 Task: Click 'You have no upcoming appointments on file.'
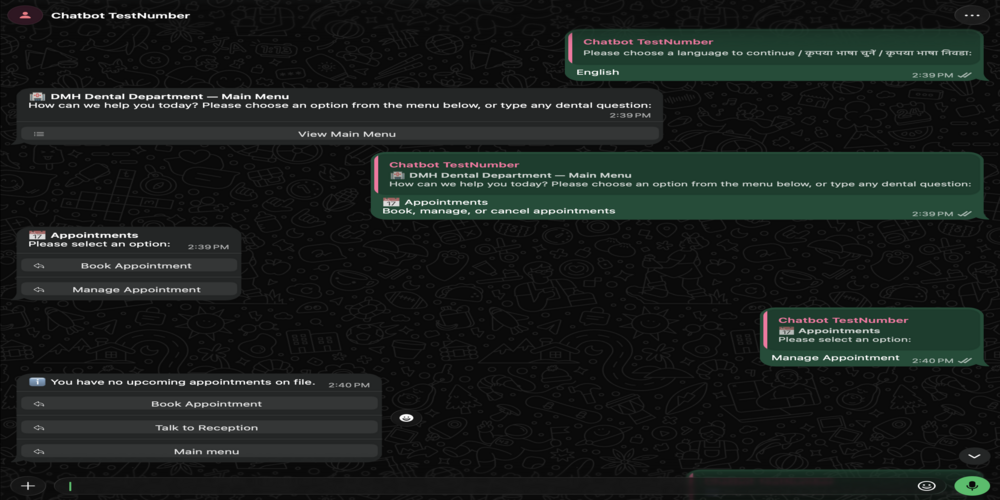[x=183, y=382]
